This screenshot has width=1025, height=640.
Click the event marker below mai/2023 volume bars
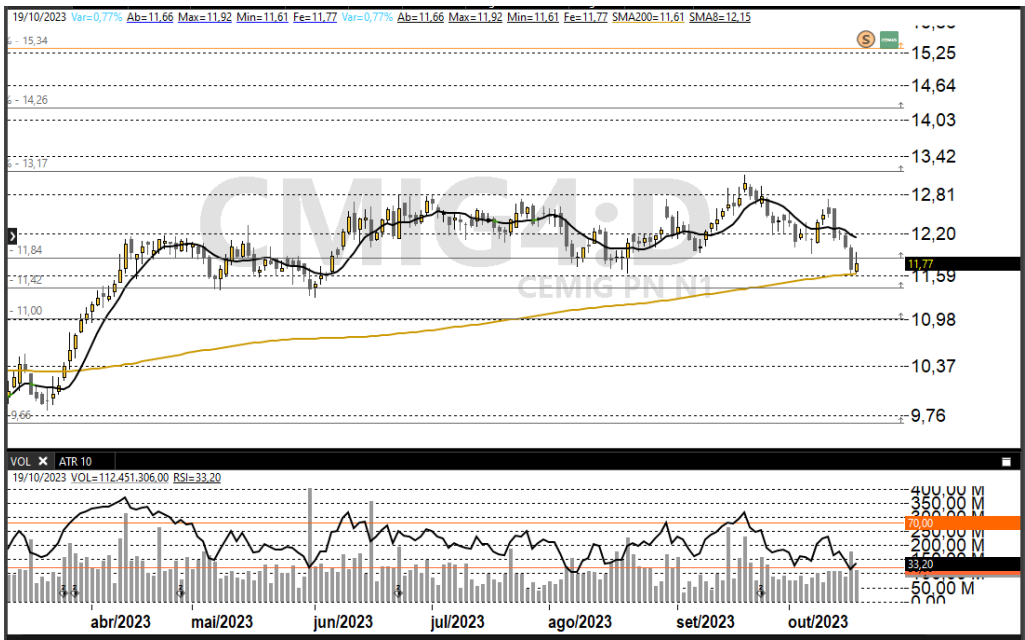[x=181, y=591]
